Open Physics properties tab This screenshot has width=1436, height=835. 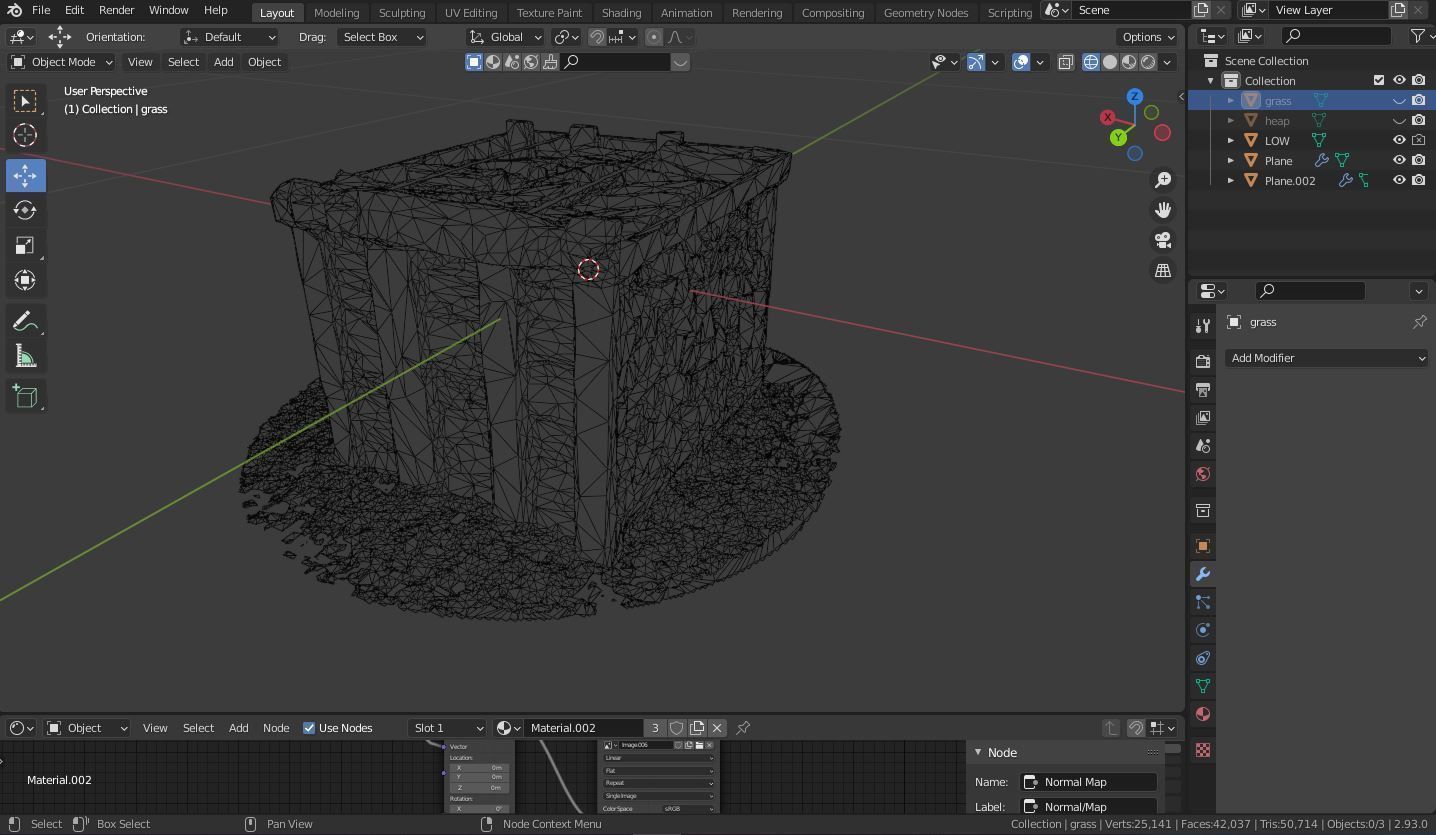[1202, 630]
